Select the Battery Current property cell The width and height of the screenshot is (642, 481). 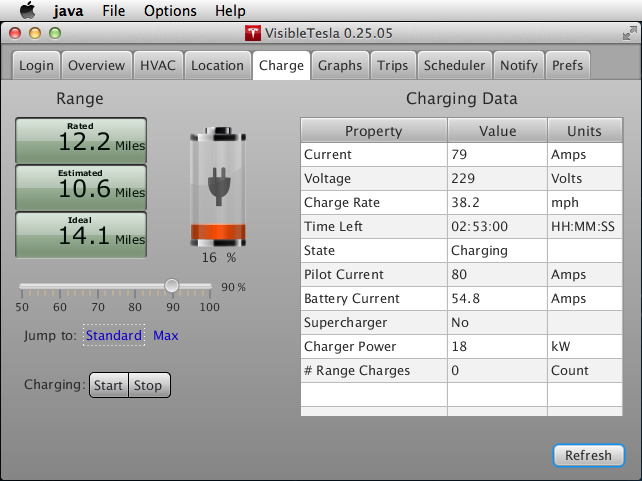374,298
